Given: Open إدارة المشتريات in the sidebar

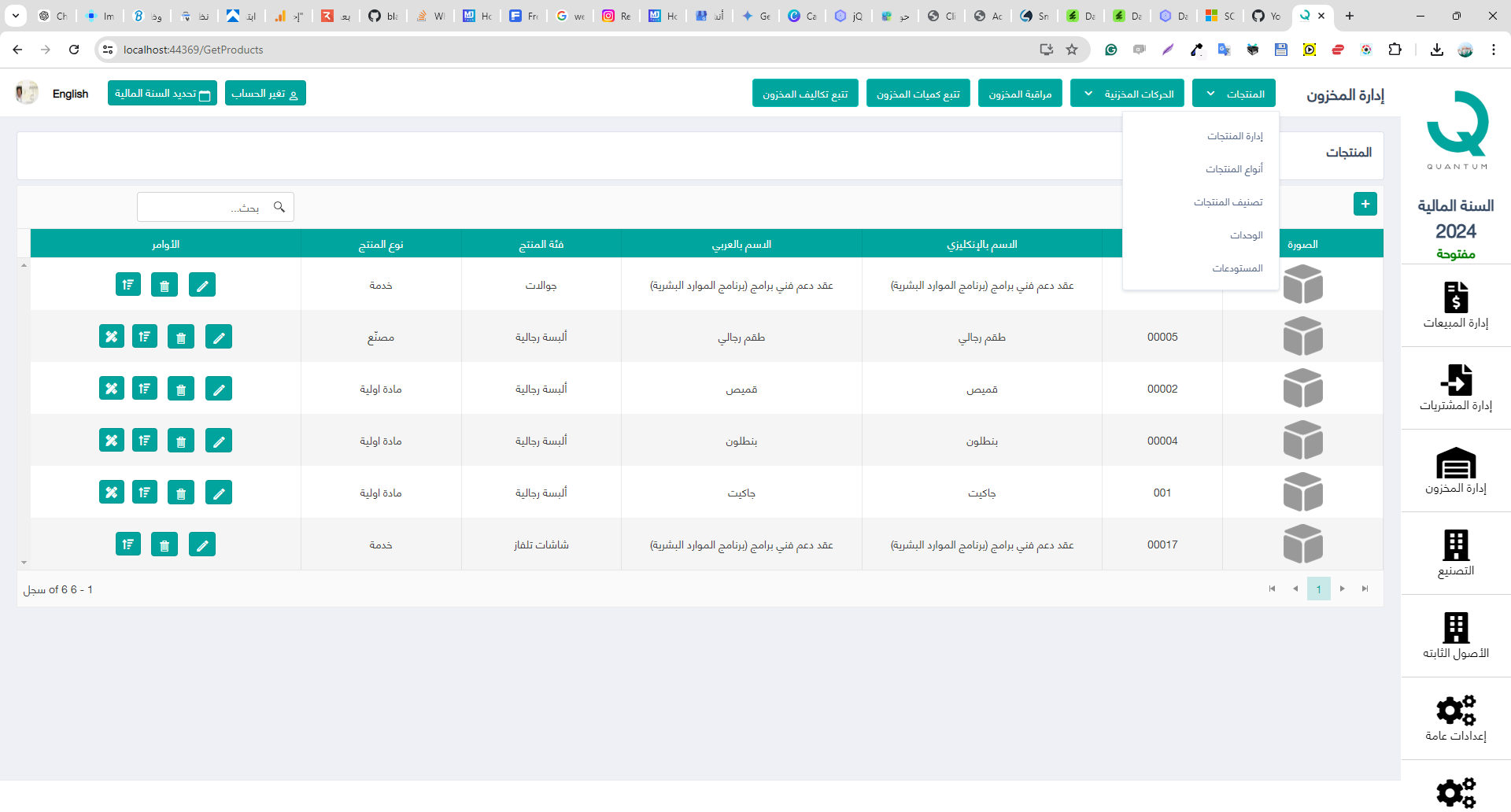Looking at the screenshot, I should point(1455,388).
